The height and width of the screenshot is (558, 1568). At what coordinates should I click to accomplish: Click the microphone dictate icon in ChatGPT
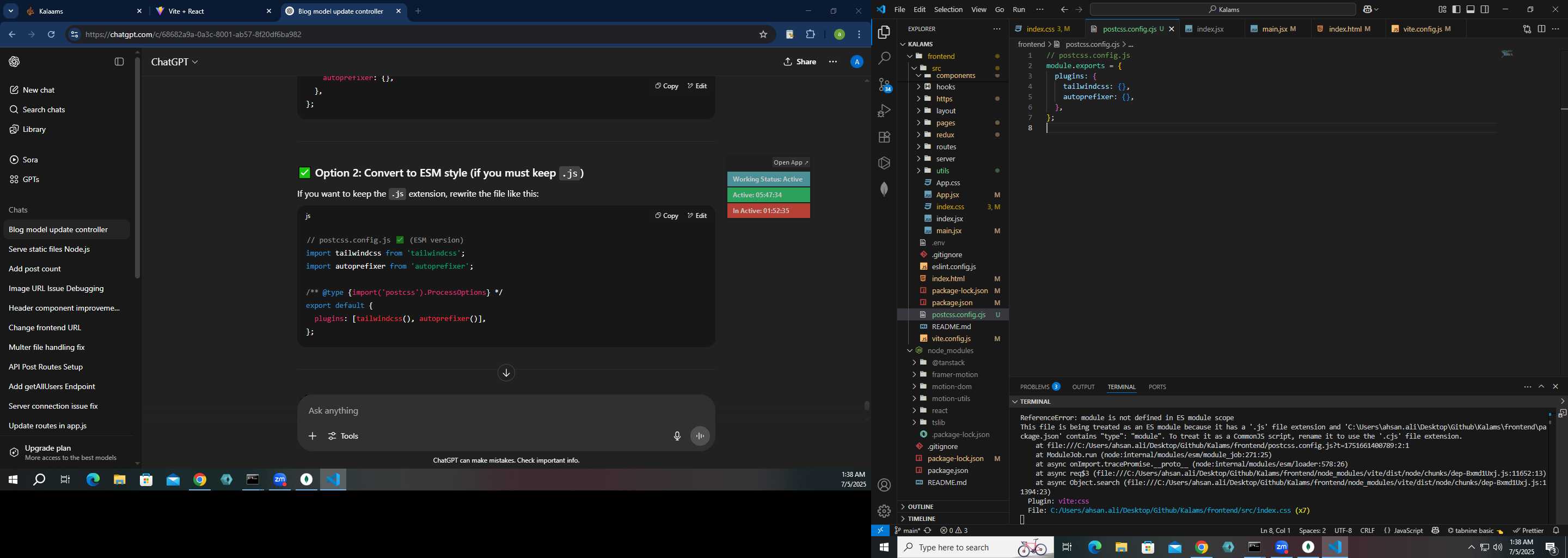pyautogui.click(x=677, y=436)
